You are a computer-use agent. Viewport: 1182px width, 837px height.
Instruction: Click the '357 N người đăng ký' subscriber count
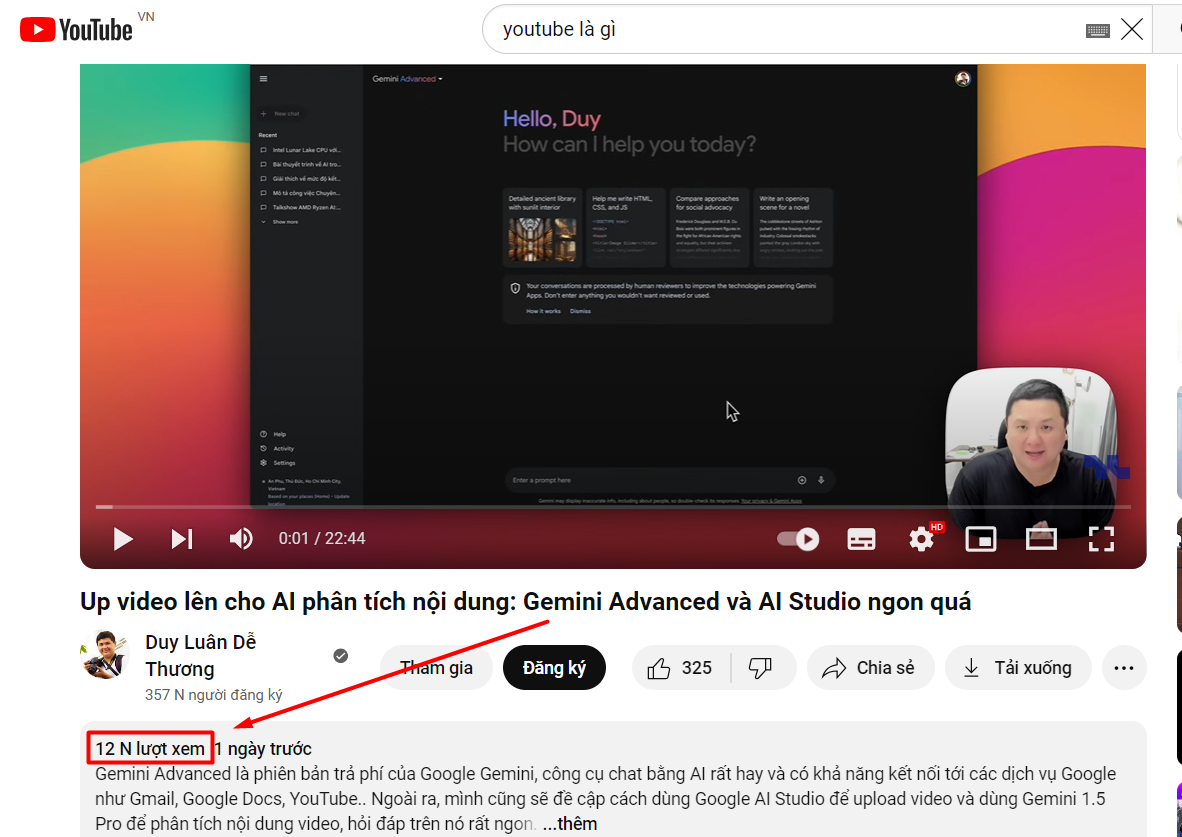click(x=213, y=694)
